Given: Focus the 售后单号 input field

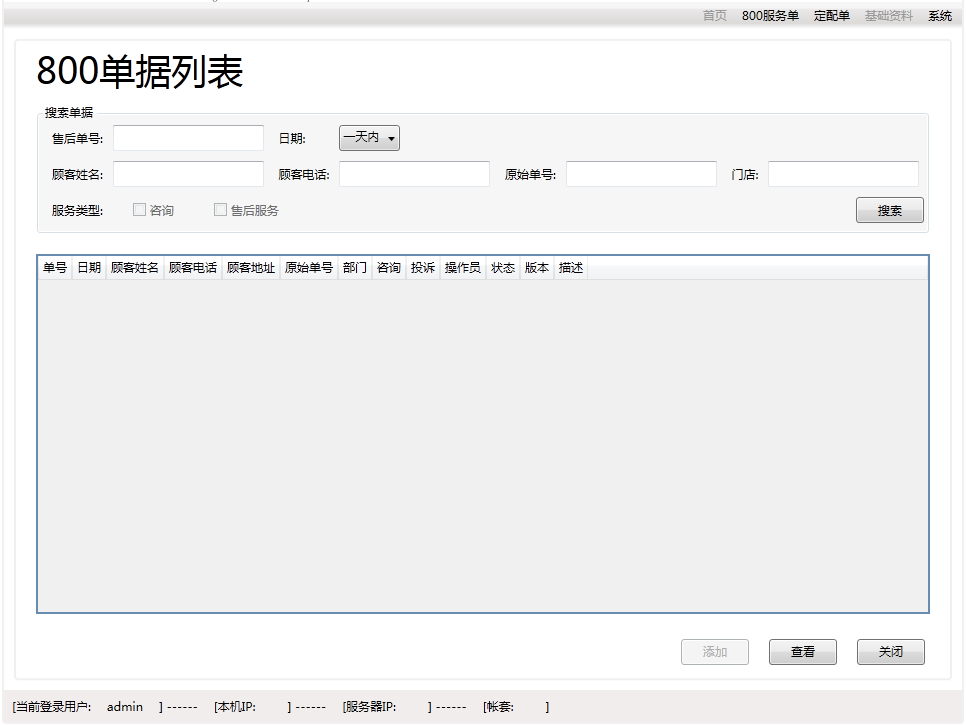Looking at the screenshot, I should 189,138.
